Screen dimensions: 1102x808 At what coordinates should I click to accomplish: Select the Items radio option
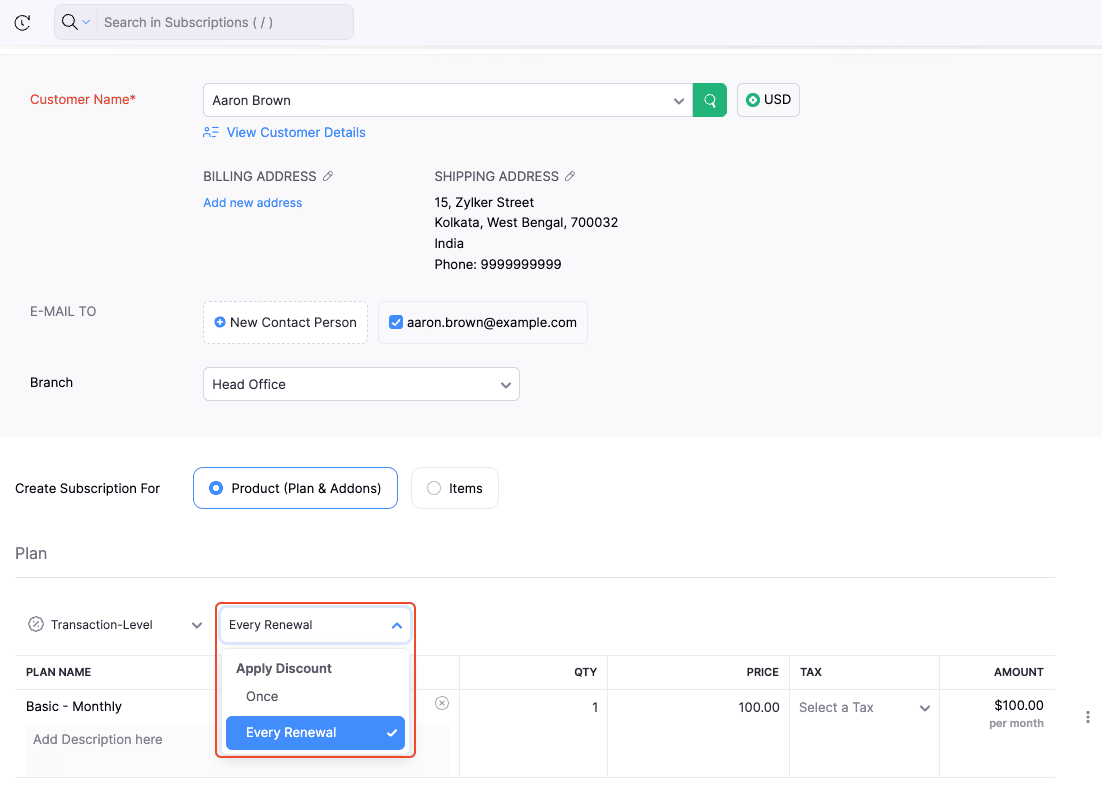(x=434, y=488)
